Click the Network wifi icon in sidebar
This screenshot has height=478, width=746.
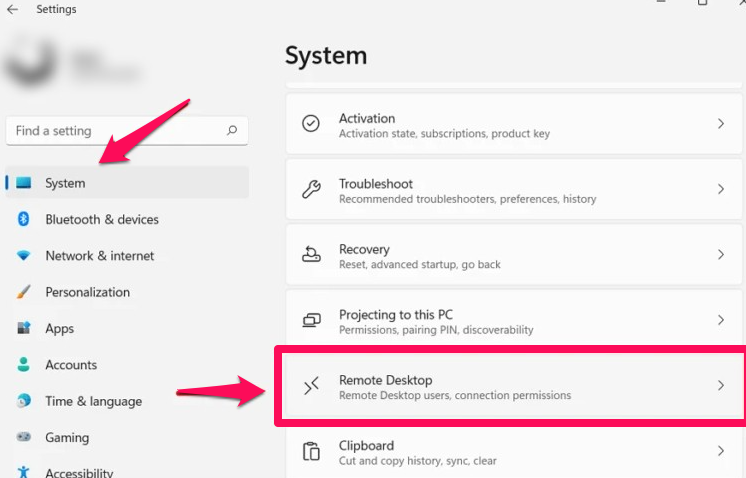point(23,255)
